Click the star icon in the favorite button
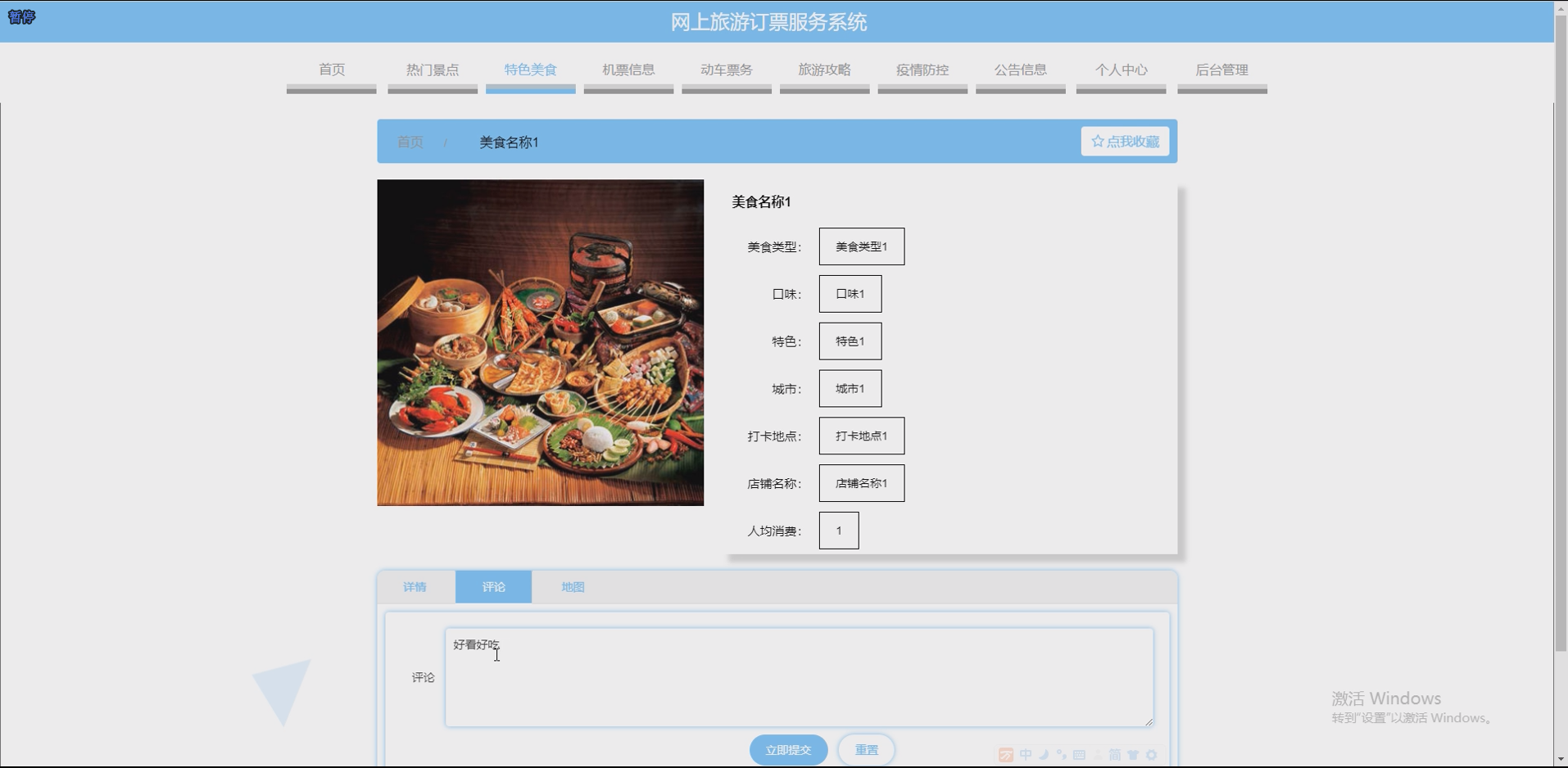This screenshot has height=768, width=1568. [x=1098, y=142]
